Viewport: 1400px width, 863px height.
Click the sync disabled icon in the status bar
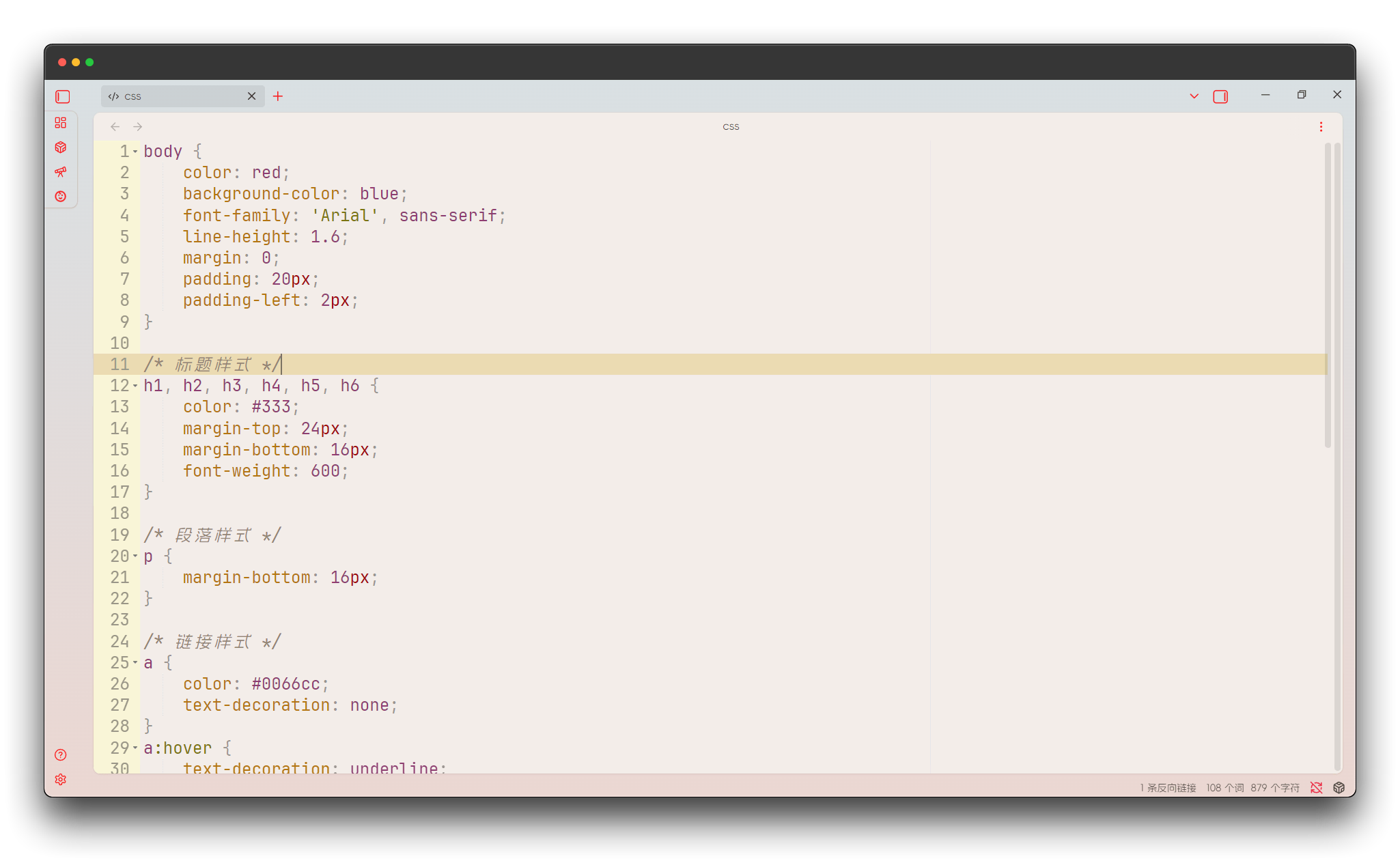pos(1317,787)
